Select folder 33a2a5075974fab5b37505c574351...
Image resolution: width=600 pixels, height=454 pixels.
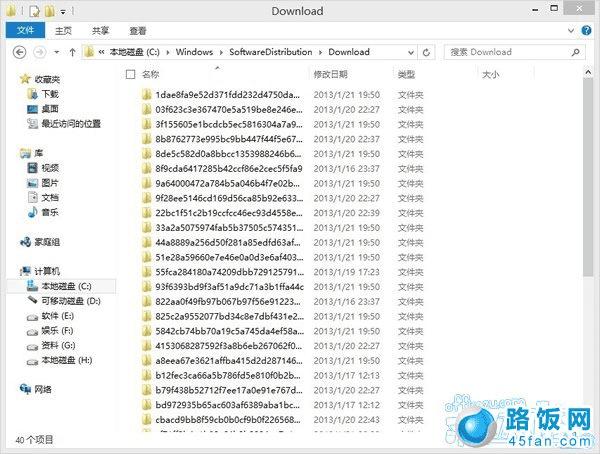229,228
